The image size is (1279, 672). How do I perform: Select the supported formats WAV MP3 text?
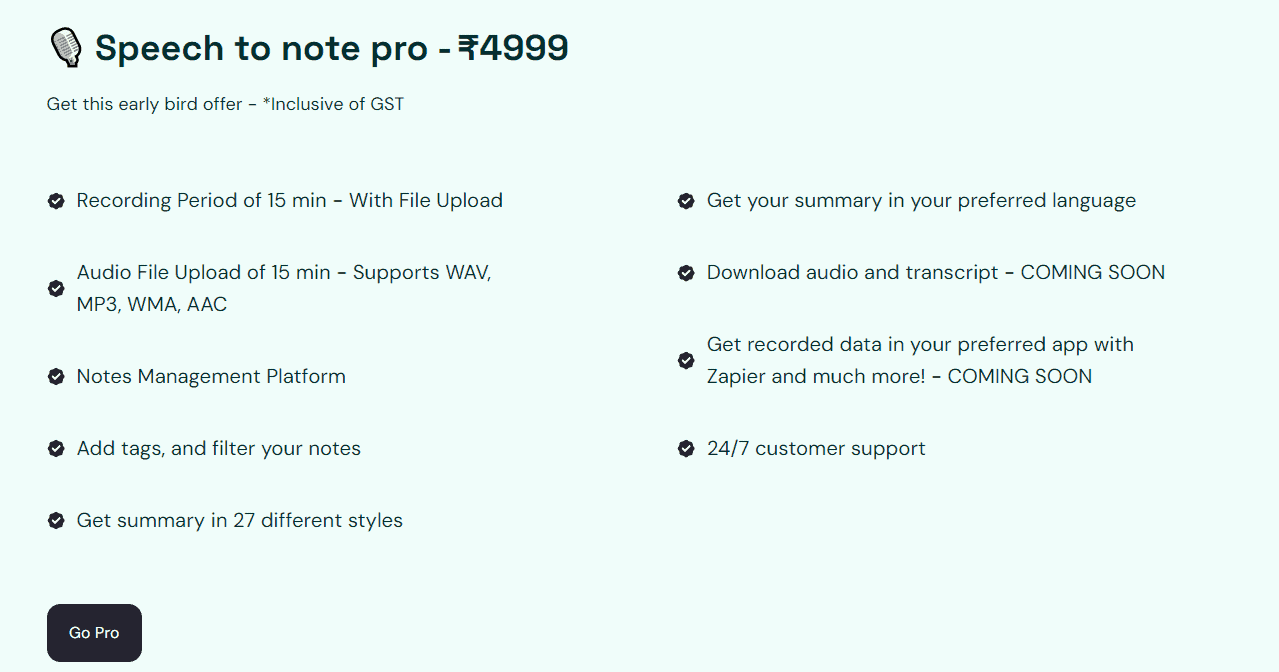pos(284,288)
